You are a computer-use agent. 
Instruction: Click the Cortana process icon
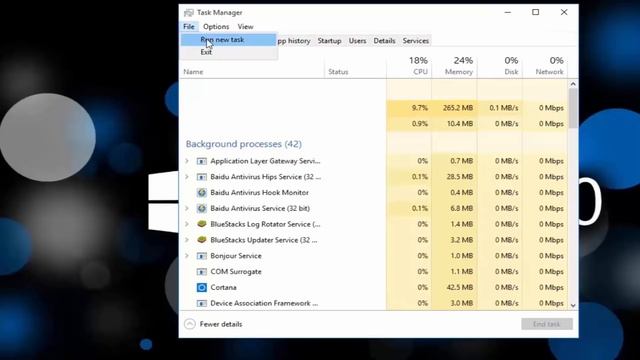[x=202, y=287]
